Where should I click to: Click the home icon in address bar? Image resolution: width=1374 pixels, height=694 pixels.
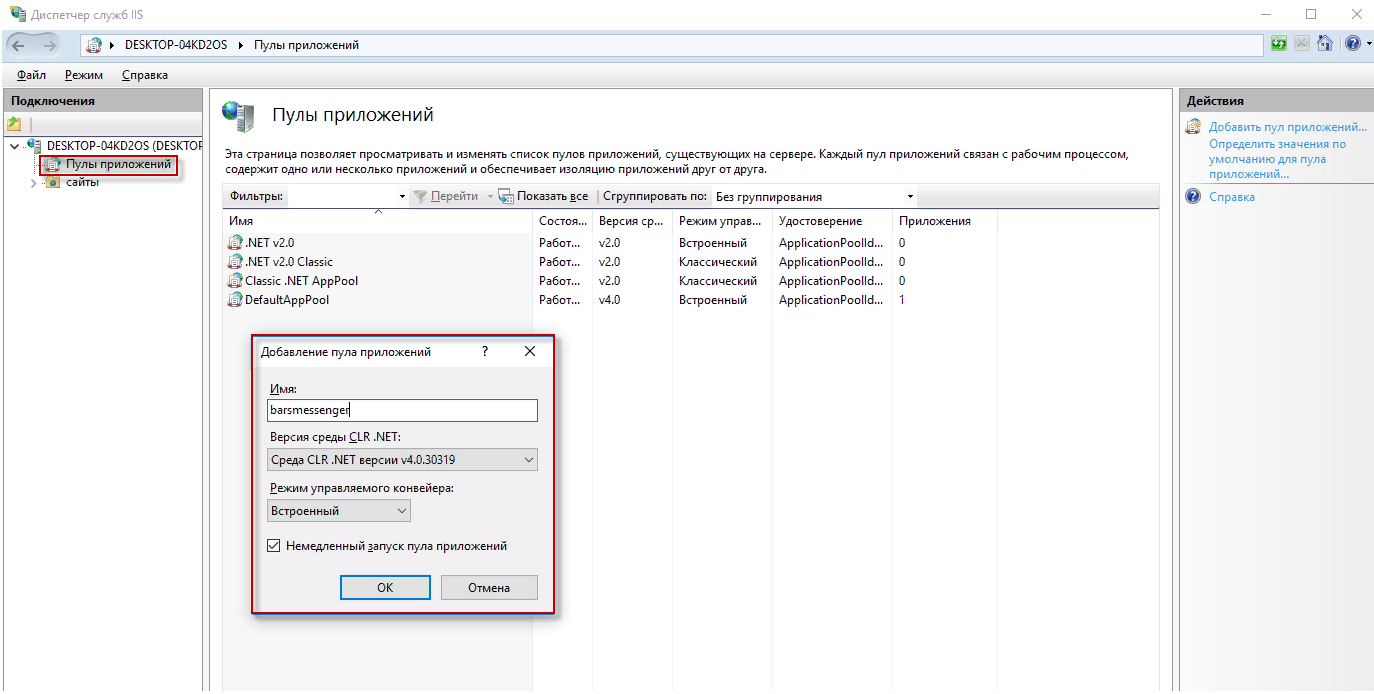pyautogui.click(x=1325, y=44)
